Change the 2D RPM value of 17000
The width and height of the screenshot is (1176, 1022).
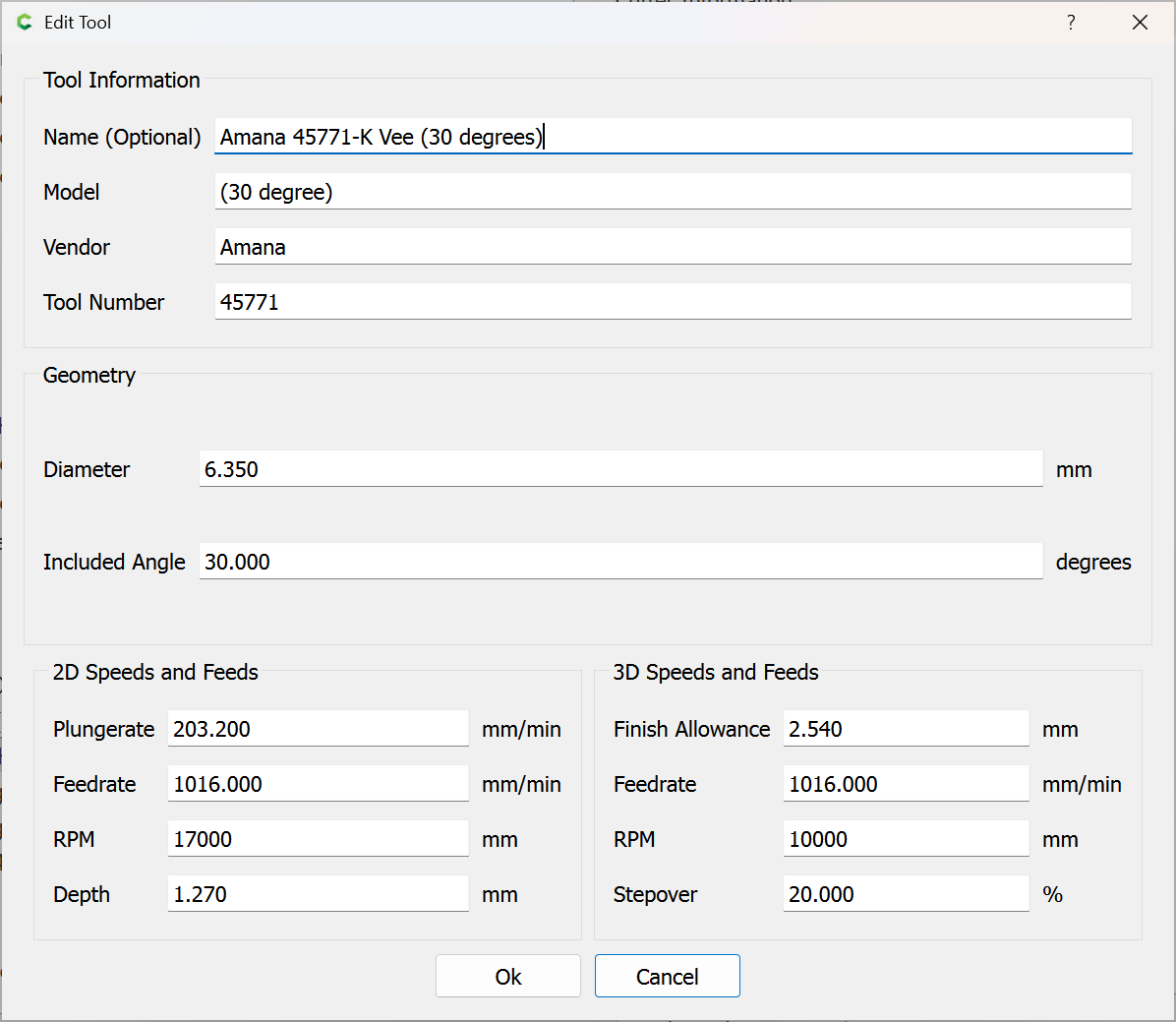(x=318, y=839)
